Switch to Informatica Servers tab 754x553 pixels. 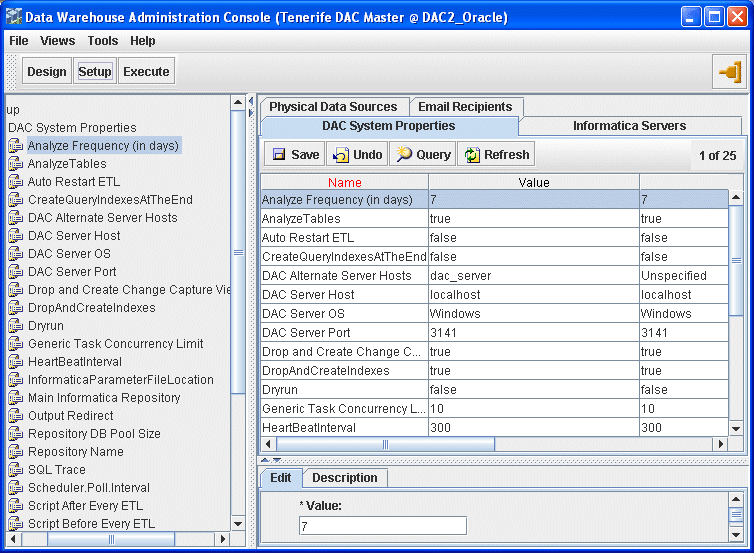pos(629,126)
